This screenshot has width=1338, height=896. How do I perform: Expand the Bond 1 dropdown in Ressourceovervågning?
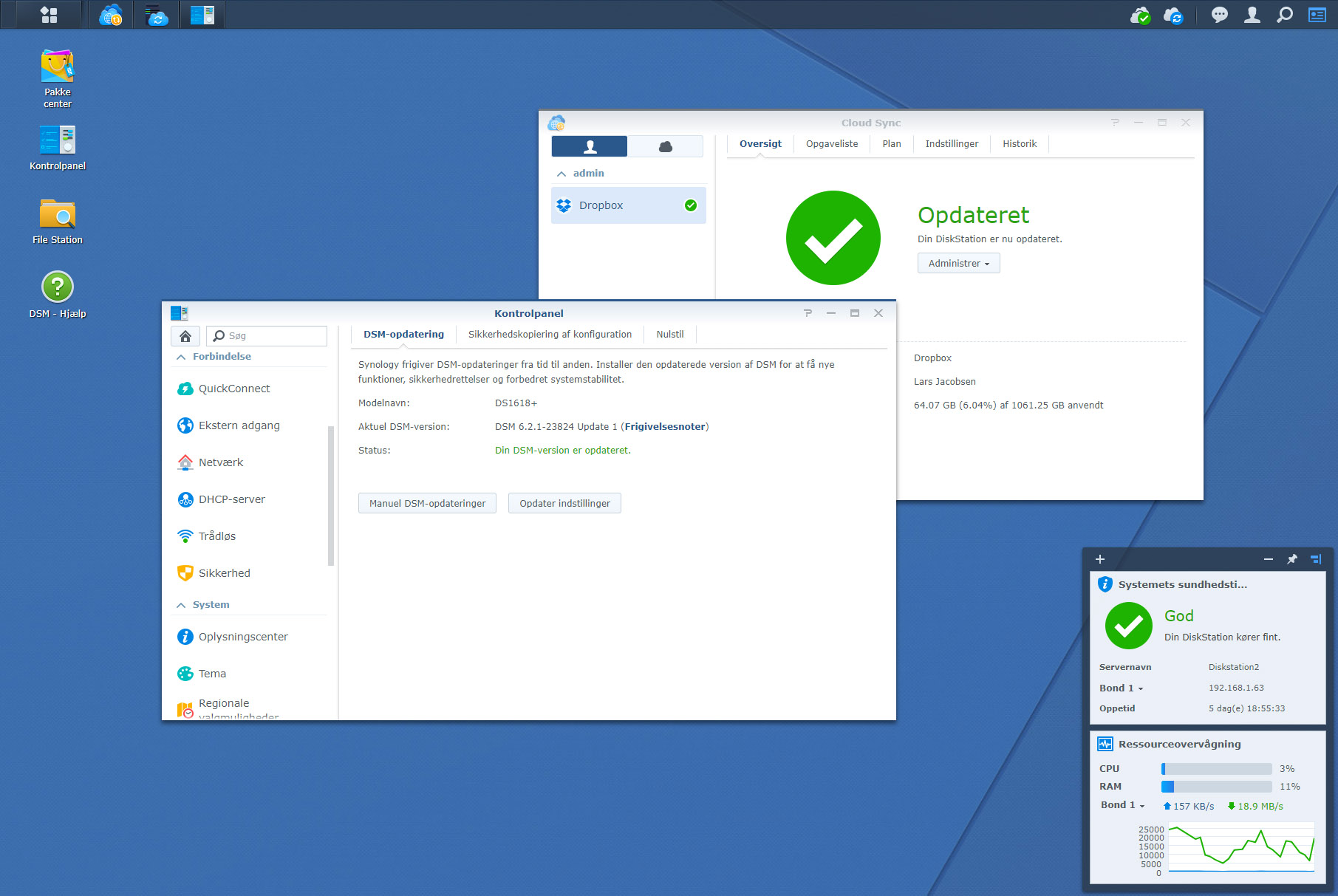[1122, 805]
